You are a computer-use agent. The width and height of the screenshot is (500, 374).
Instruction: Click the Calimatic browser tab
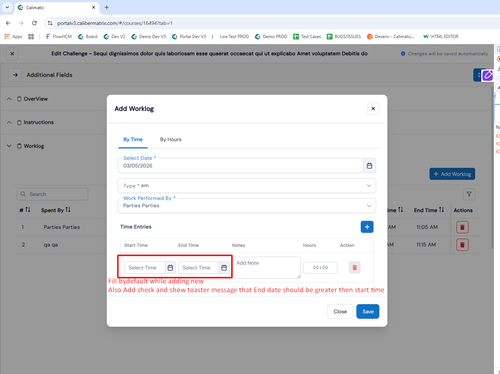pyautogui.click(x=57, y=7)
